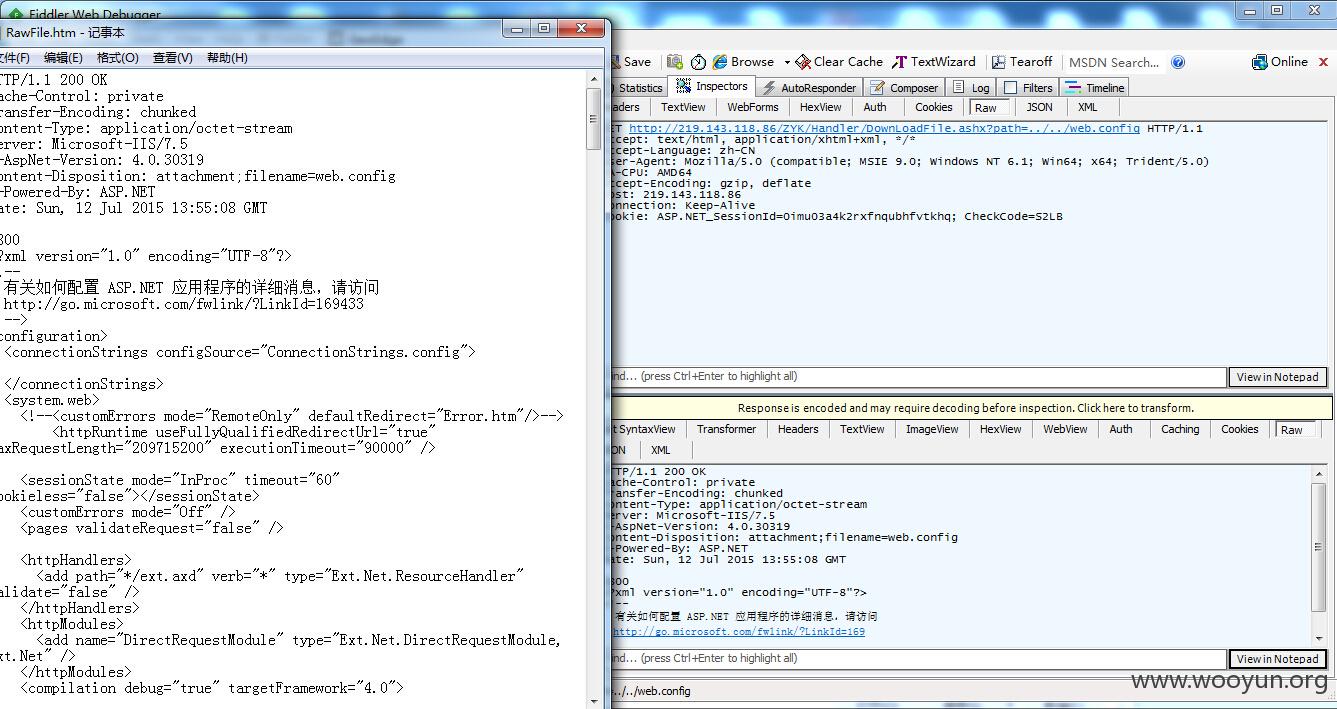The image size is (1337, 709).
Task: Open the Browse dropdown arrow
Action: 787,62
